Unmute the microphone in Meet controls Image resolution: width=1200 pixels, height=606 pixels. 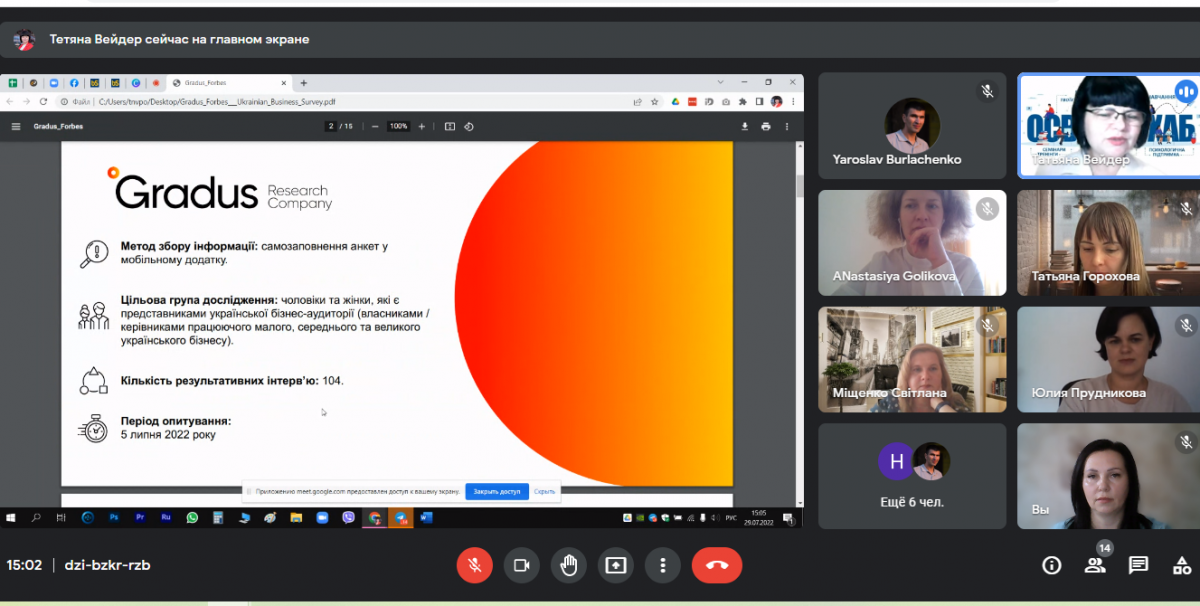tap(475, 565)
